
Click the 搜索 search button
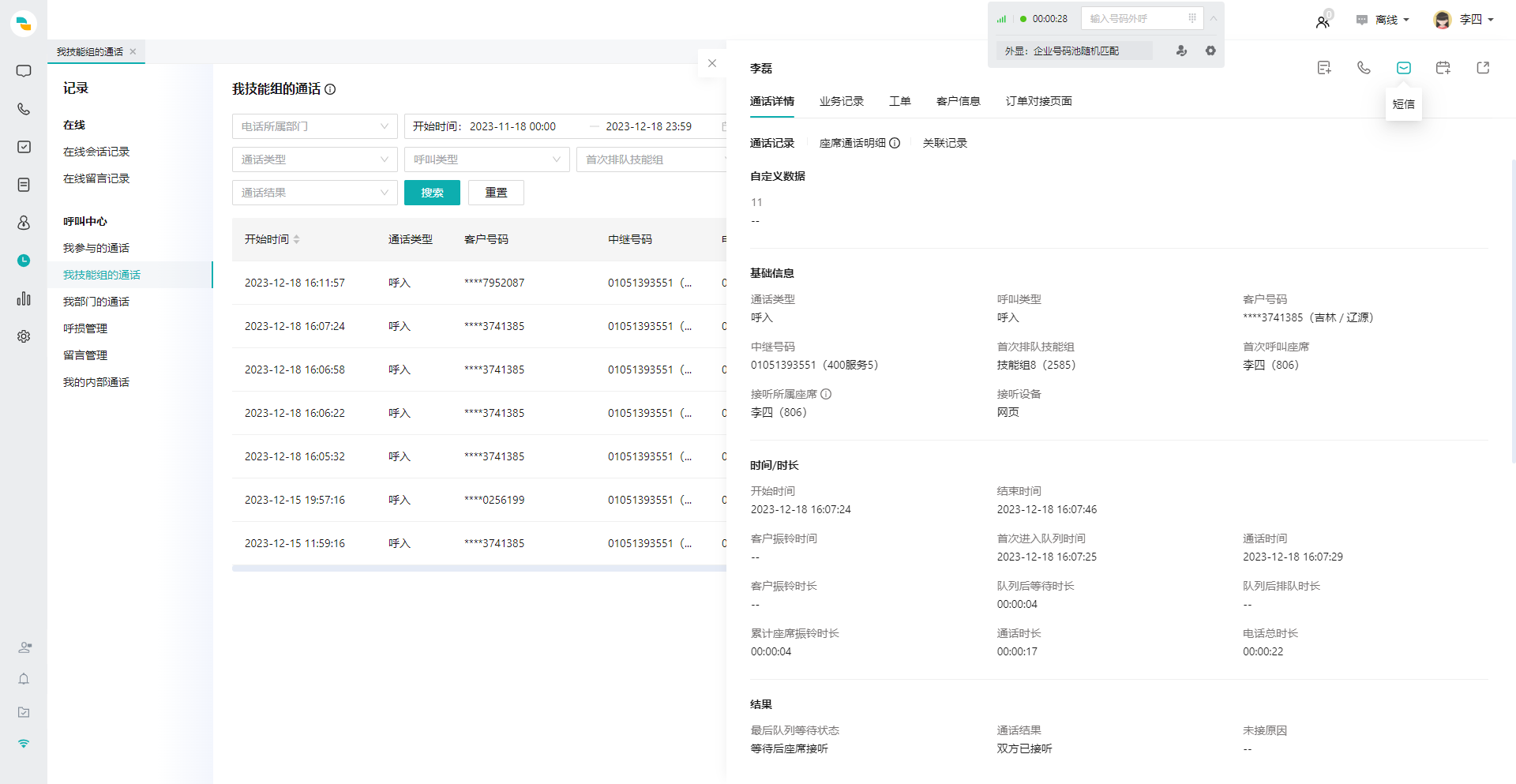(x=432, y=193)
